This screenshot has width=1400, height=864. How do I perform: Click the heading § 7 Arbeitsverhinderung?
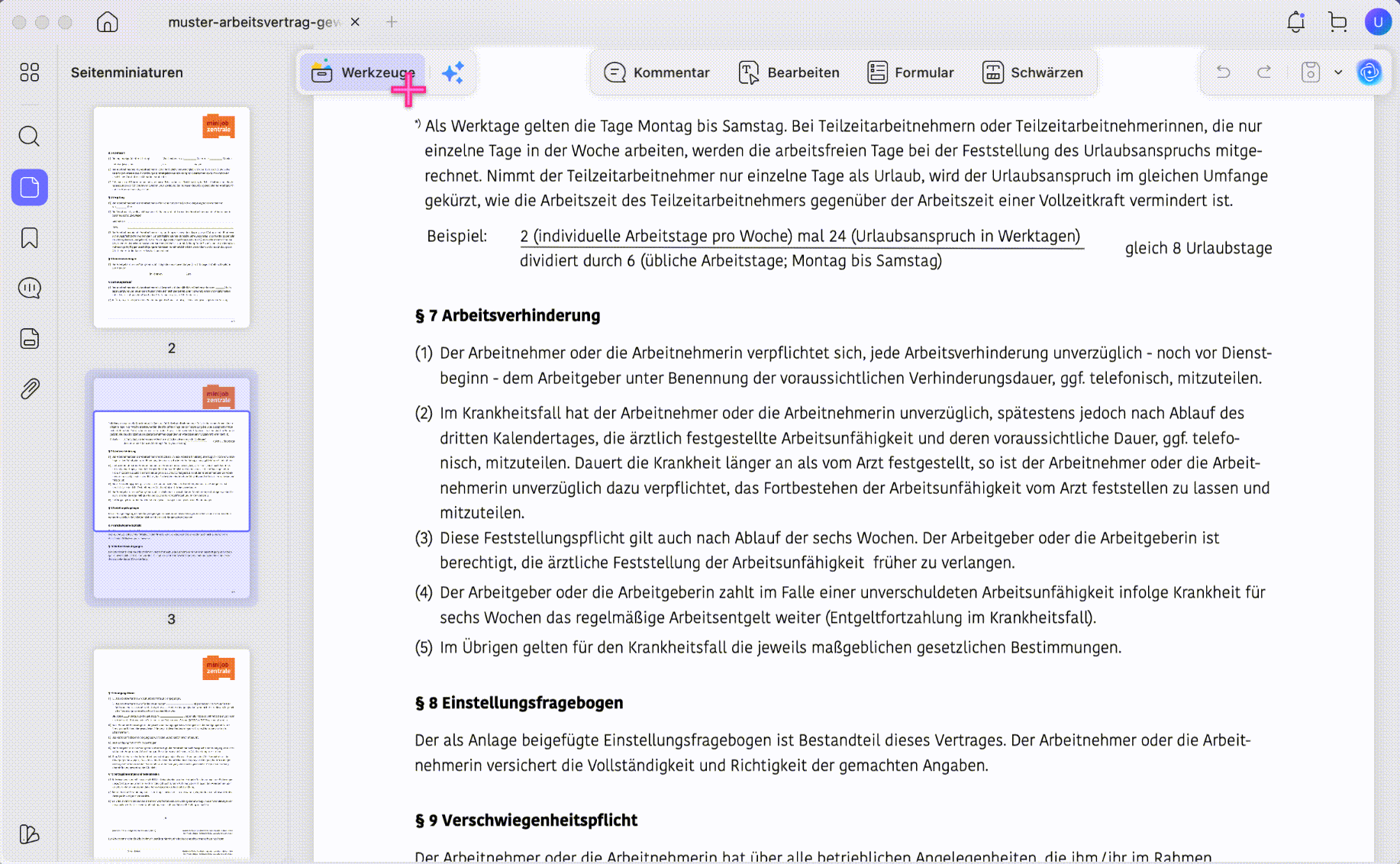(x=508, y=315)
